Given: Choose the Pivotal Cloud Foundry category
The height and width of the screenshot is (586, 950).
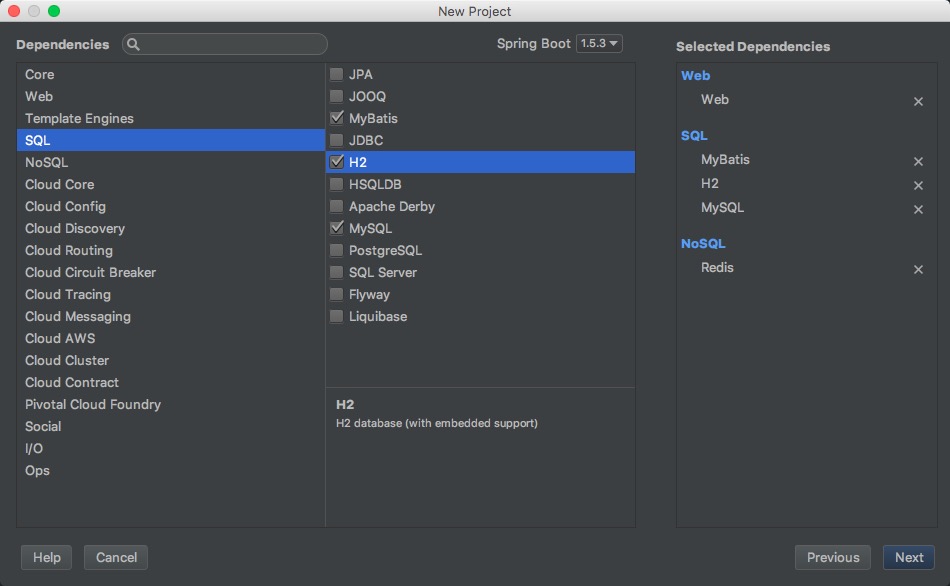Looking at the screenshot, I should [93, 404].
